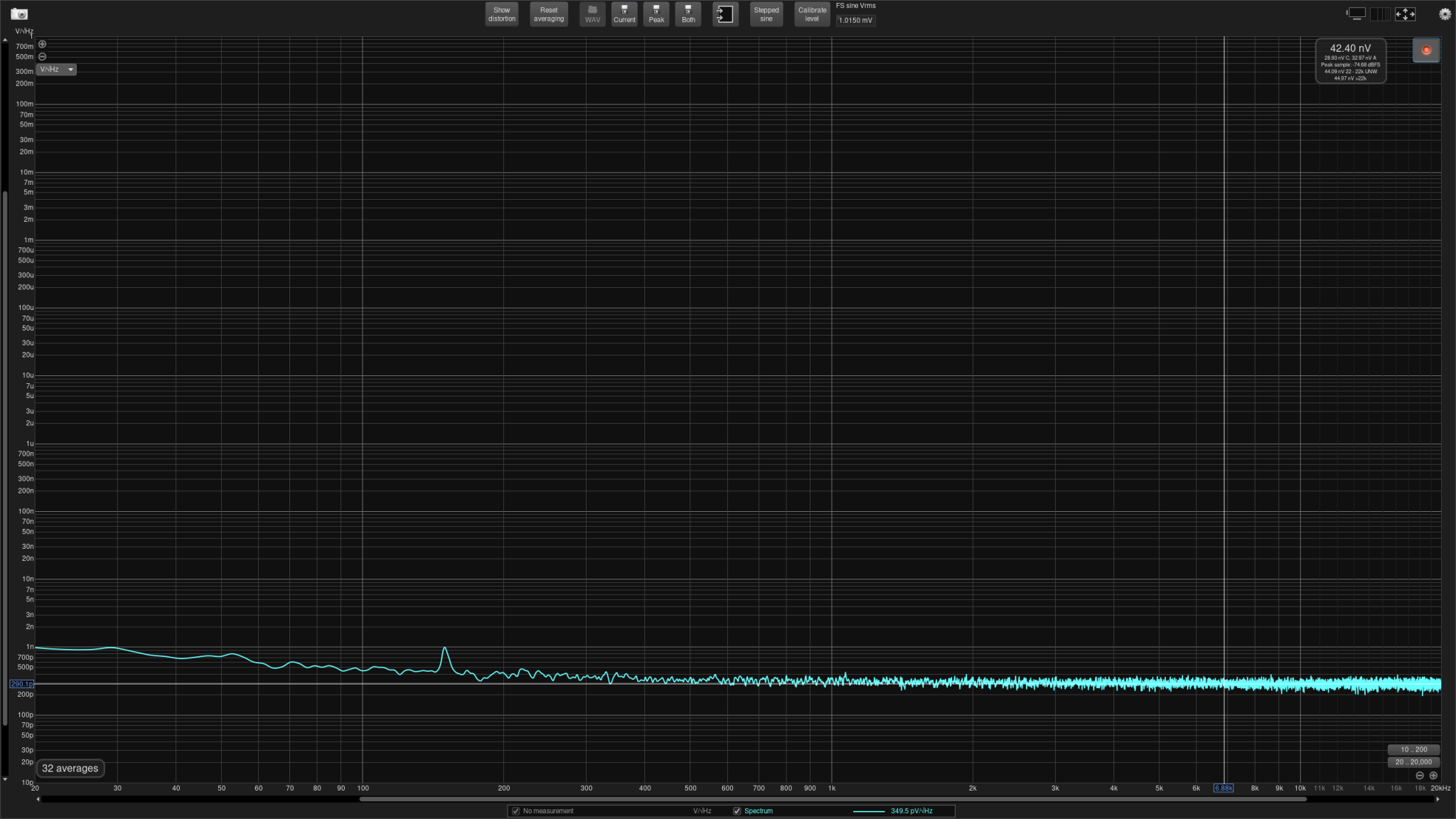
Task: Zoom in the horizontal frequency axis
Action: pos(1433,776)
